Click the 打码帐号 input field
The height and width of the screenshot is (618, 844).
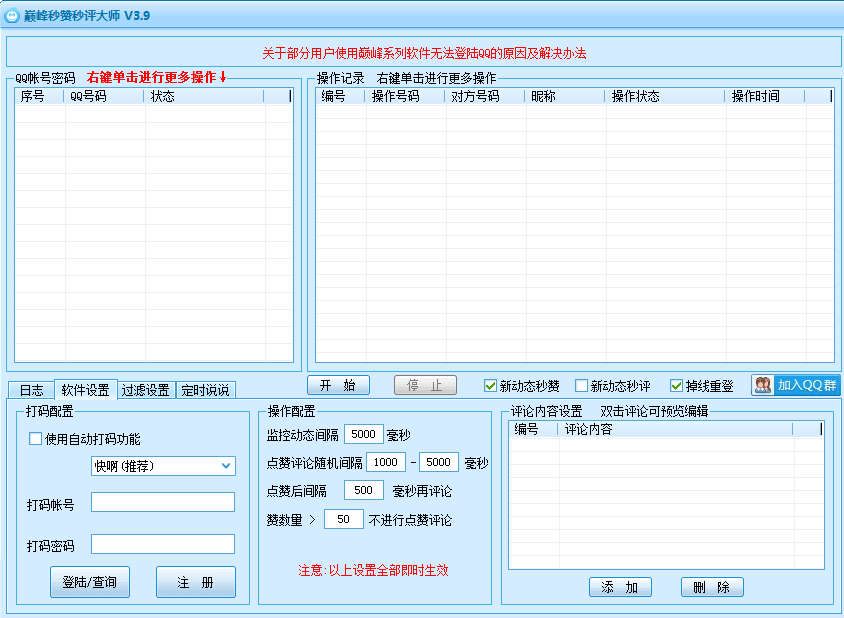[x=164, y=502]
